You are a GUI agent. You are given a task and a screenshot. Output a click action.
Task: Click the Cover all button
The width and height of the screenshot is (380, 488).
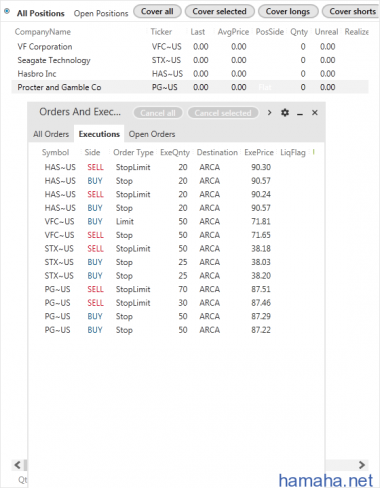coord(157,11)
